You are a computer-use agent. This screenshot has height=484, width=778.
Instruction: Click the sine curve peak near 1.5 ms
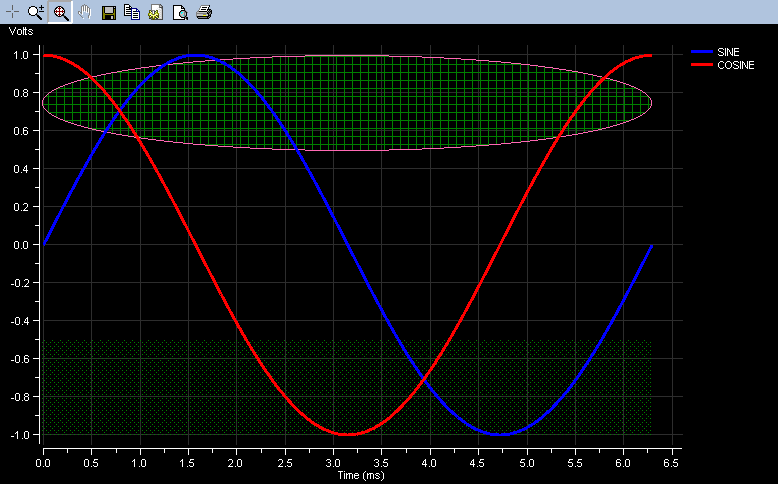pyautogui.click(x=195, y=55)
